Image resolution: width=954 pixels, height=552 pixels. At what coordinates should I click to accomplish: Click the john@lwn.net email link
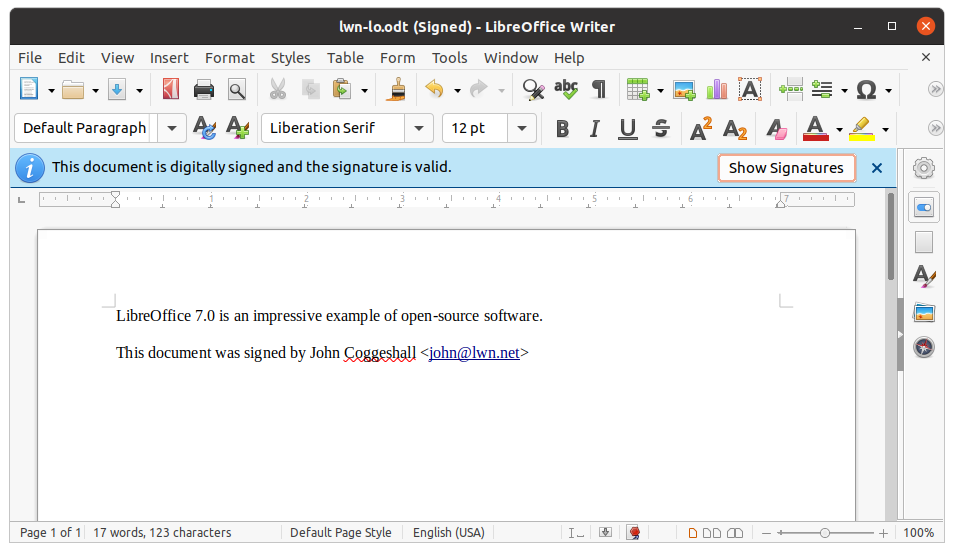474,352
